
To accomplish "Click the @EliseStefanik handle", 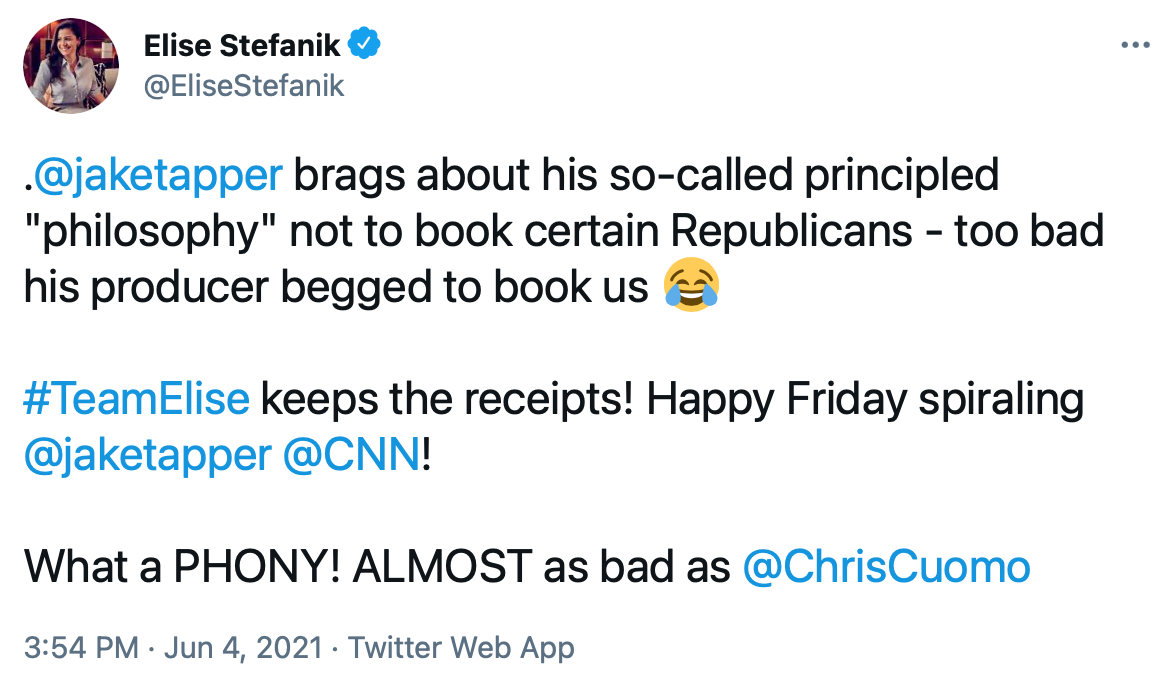I will click(245, 86).
